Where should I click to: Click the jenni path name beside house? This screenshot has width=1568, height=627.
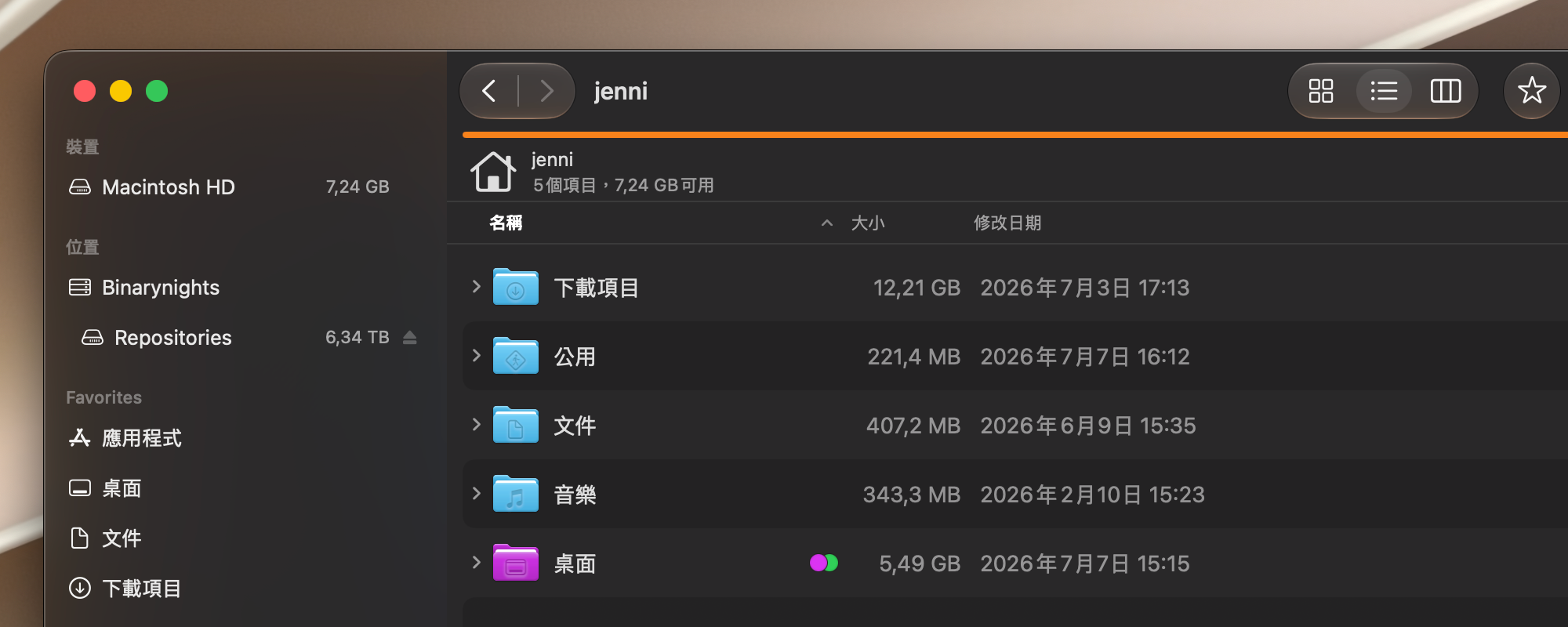click(x=553, y=160)
